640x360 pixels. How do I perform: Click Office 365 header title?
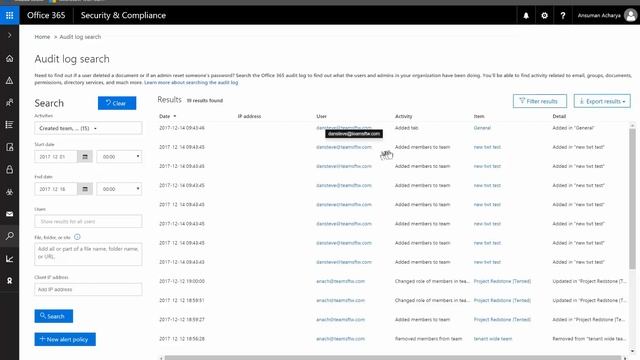pyautogui.click(x=46, y=16)
